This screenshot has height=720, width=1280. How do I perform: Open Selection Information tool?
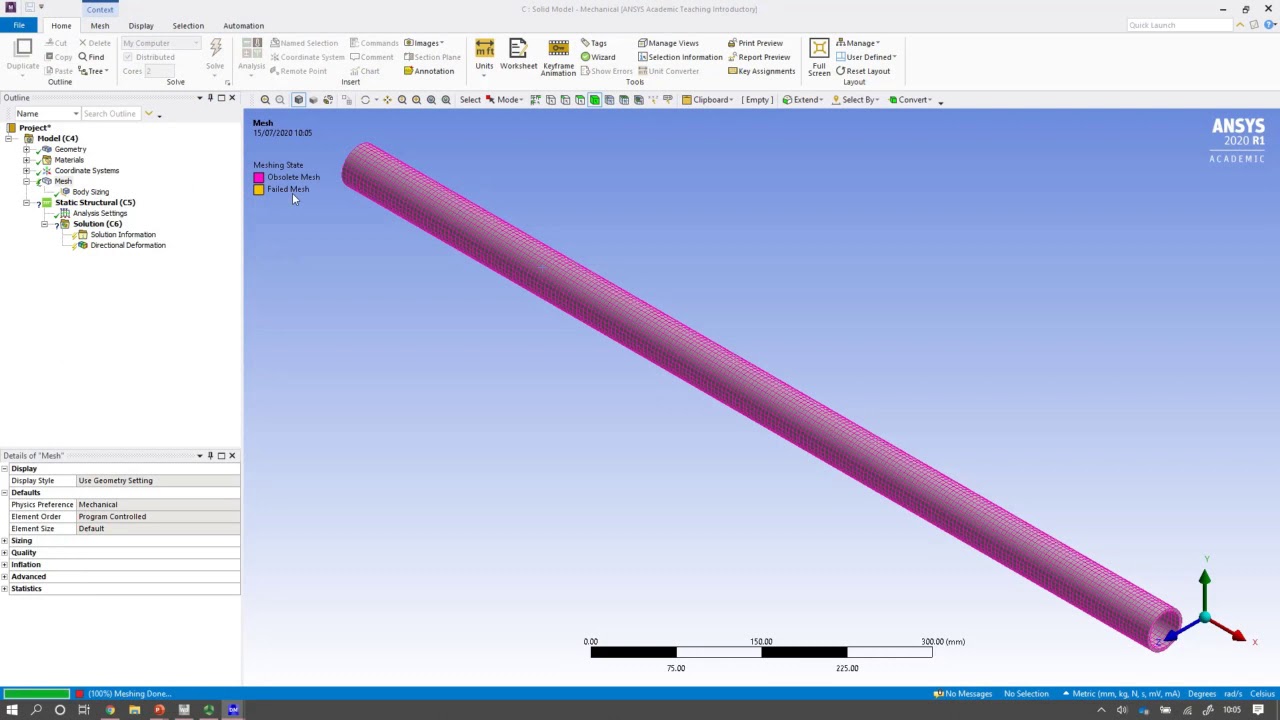click(x=680, y=57)
